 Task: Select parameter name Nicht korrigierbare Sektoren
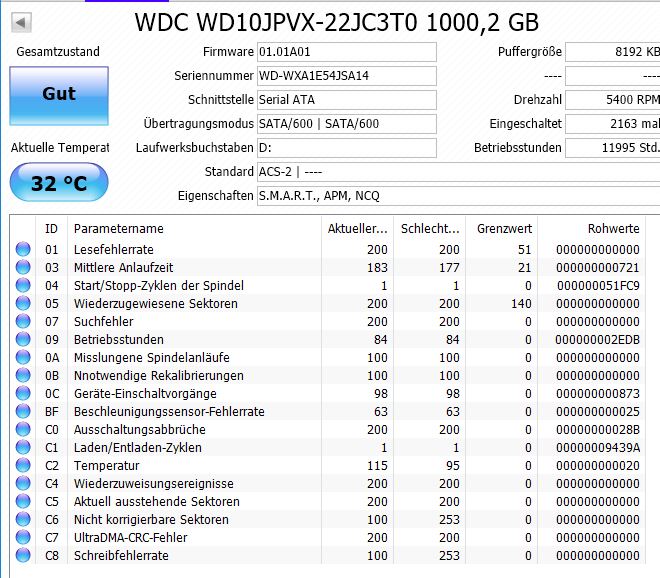coord(151,519)
